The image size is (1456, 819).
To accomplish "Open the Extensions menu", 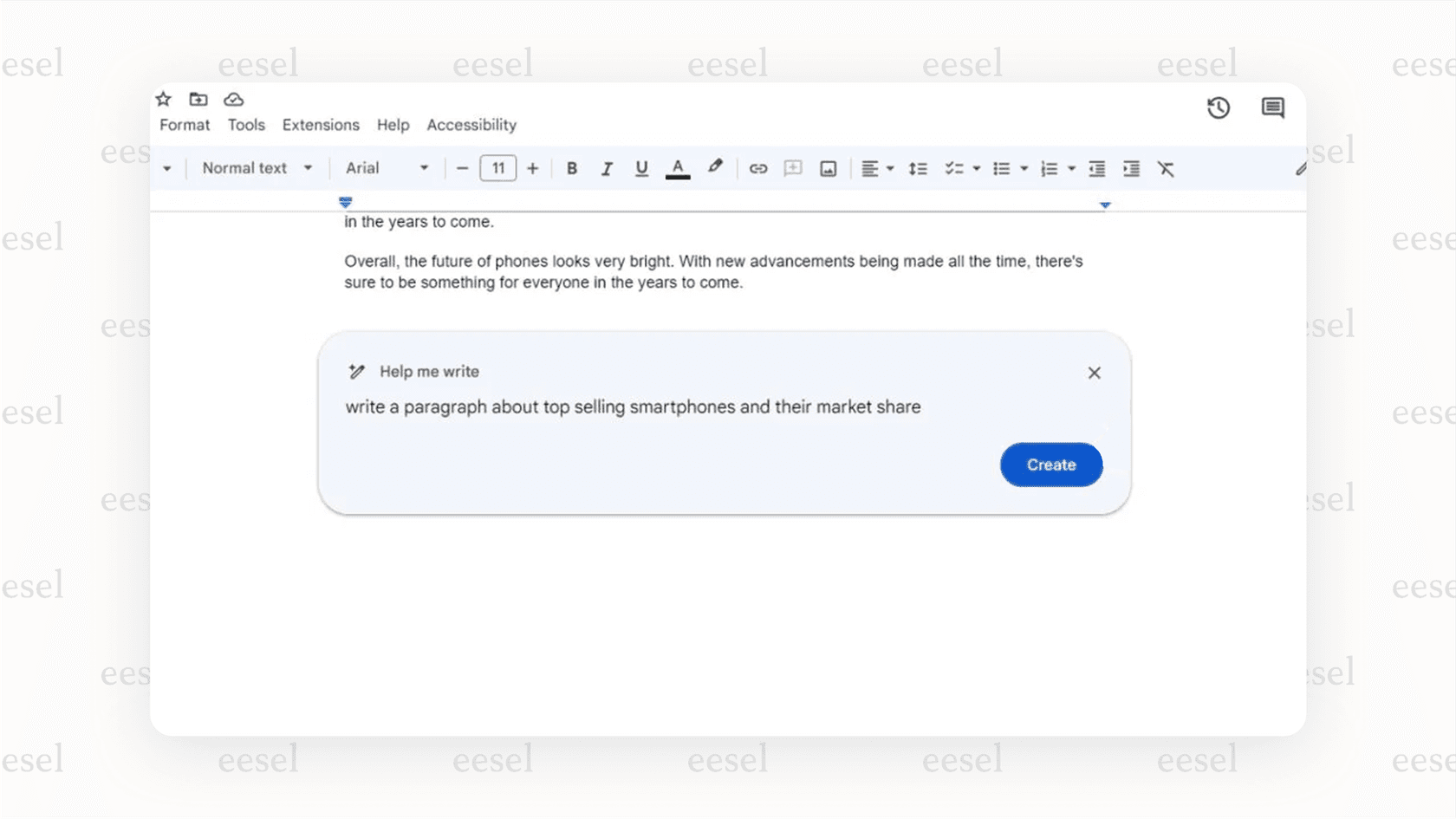I will tap(321, 125).
